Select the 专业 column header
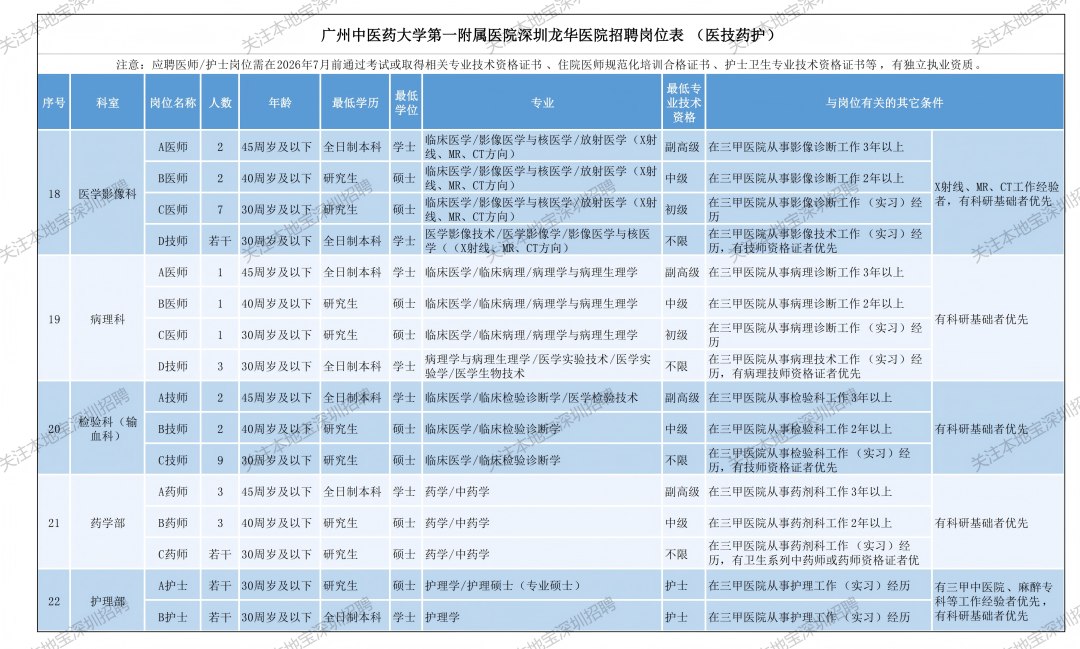 (x=542, y=103)
